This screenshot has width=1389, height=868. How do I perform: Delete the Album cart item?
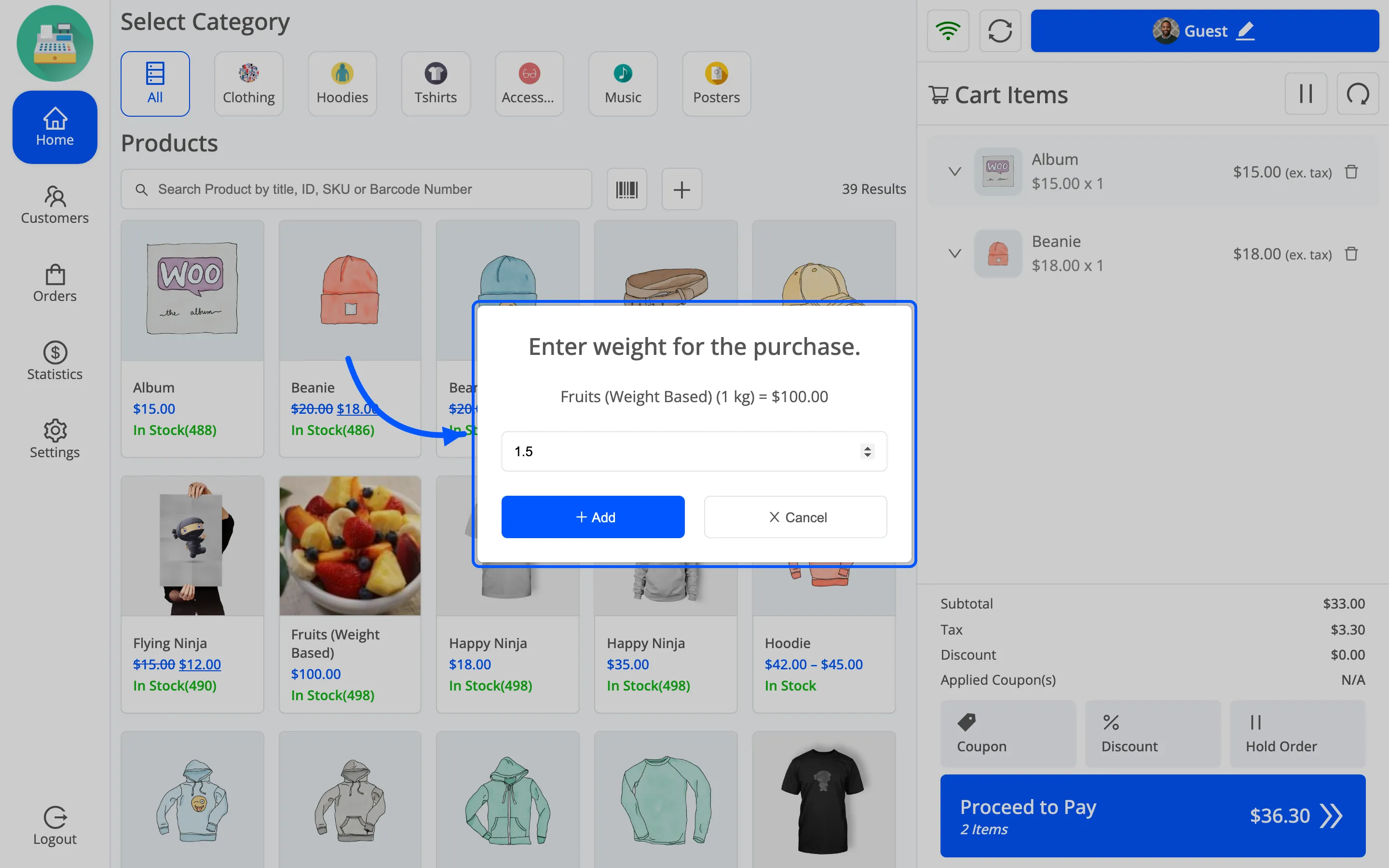pos(1351,172)
